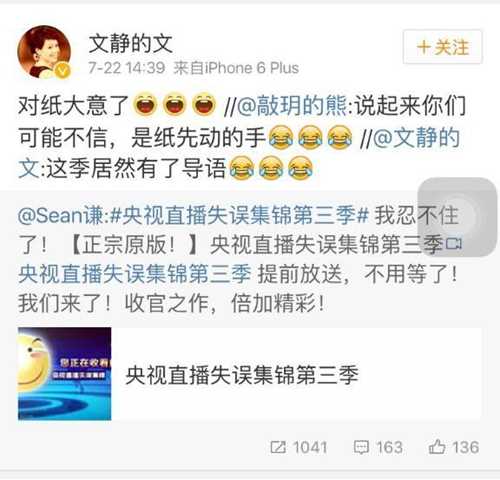Open hashtag #央视直播失误集锦第三季#
The width and height of the screenshot is (500, 480).
(x=239, y=215)
